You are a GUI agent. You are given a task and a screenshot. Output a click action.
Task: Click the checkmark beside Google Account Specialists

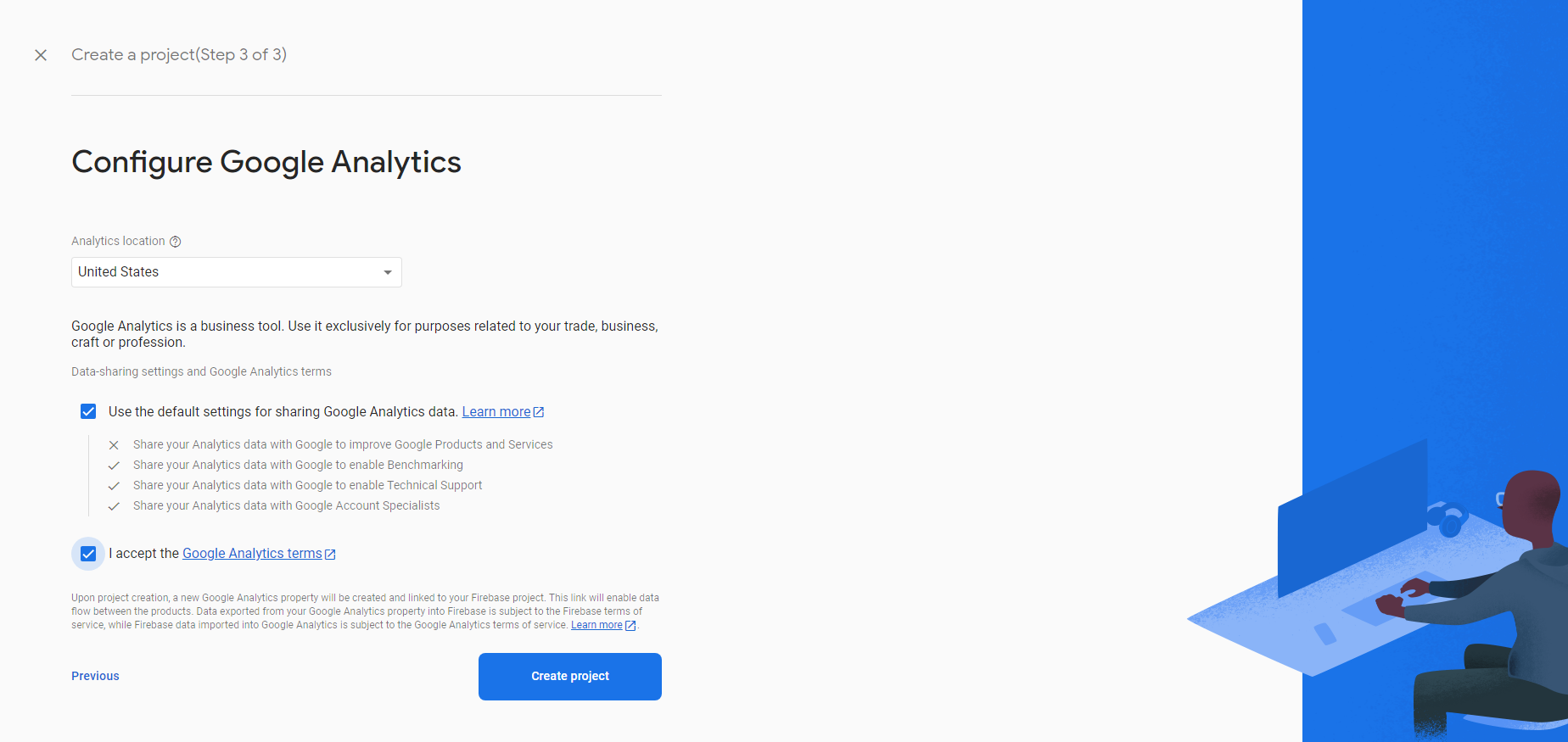pos(114,506)
